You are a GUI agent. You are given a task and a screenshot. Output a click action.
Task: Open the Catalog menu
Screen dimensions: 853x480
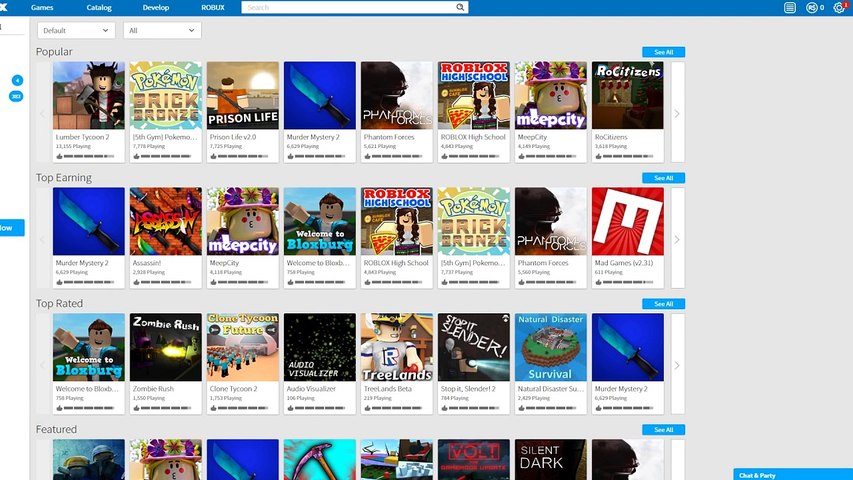[99, 8]
